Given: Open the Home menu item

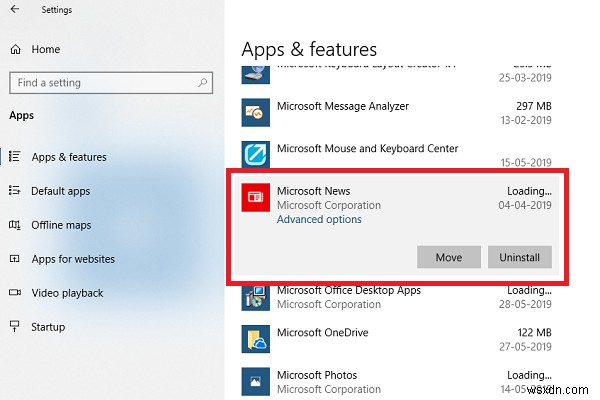Looking at the screenshot, I should [46, 49].
